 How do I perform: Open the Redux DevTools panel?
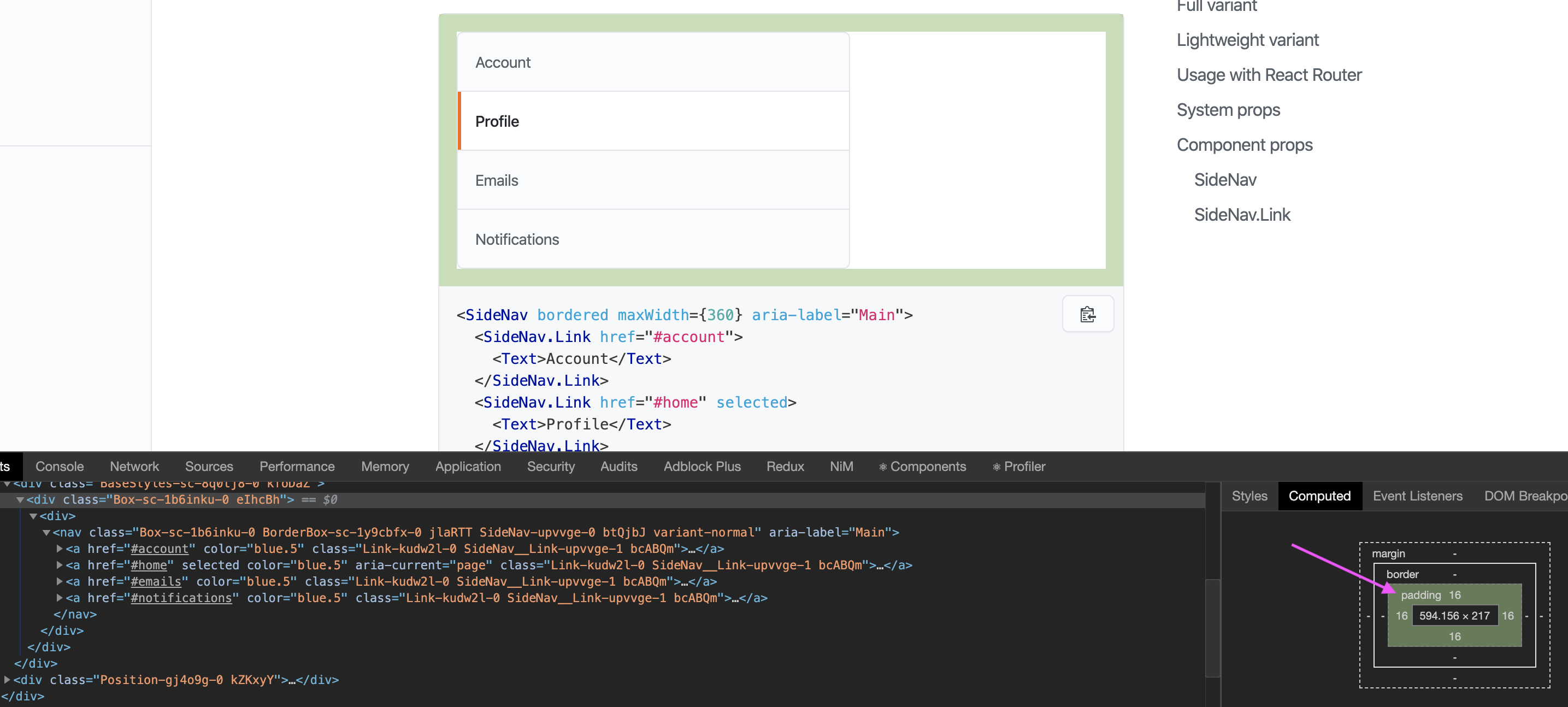(785, 467)
